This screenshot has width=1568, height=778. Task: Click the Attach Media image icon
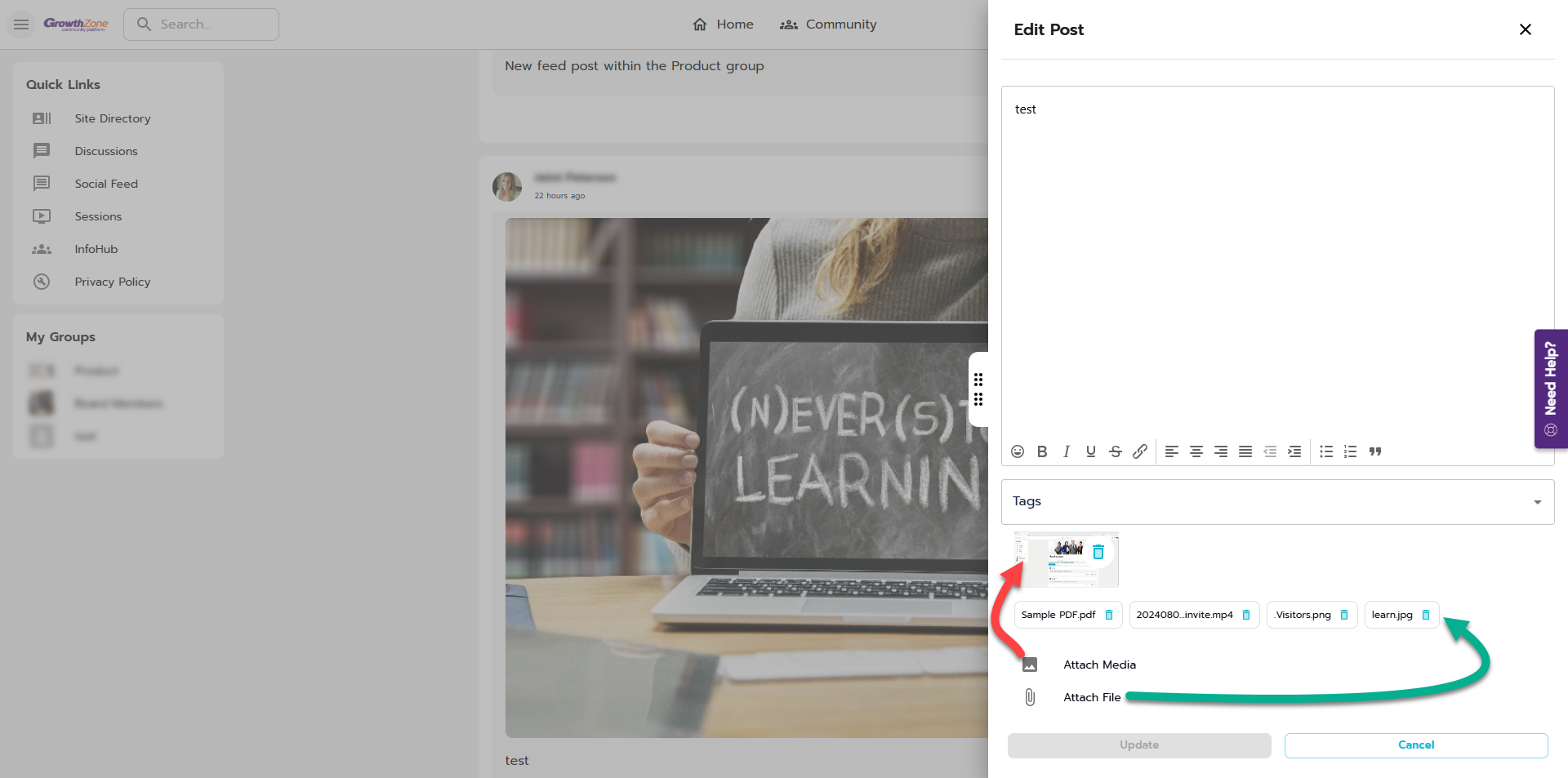pyautogui.click(x=1030, y=665)
